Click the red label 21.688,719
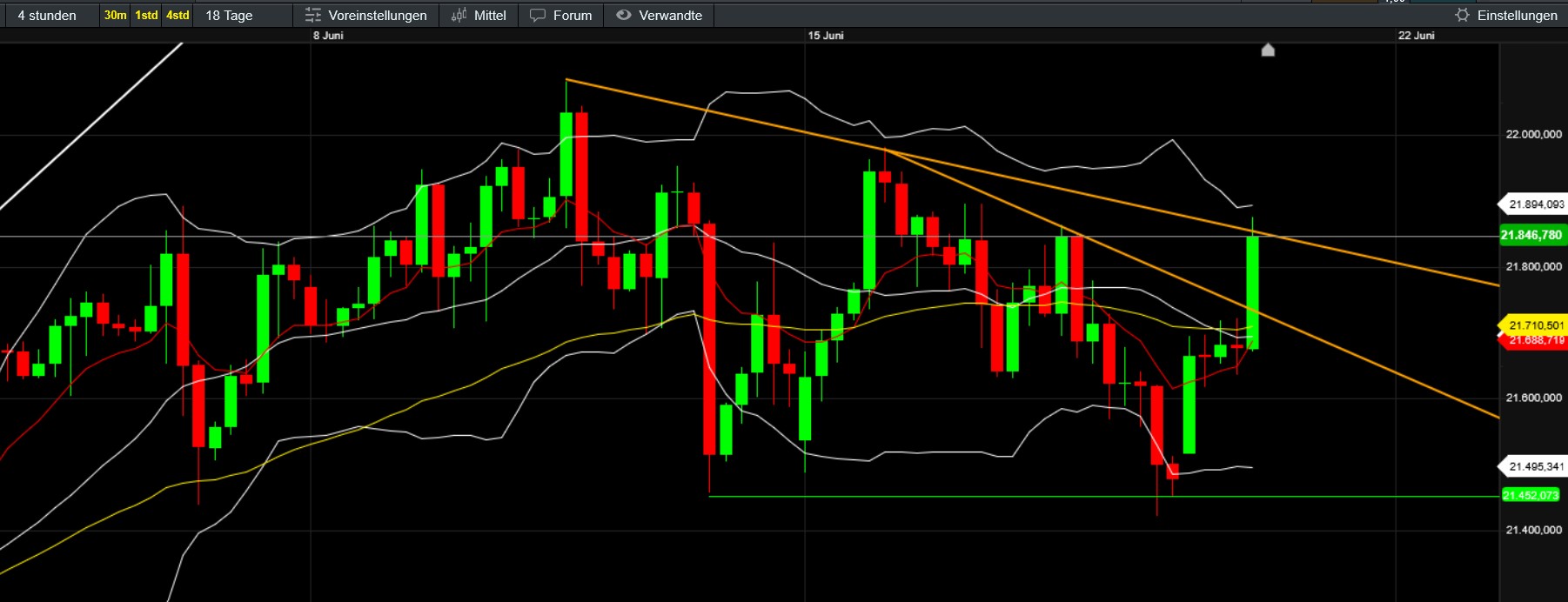This screenshot has height=602, width=1568. click(x=1532, y=341)
